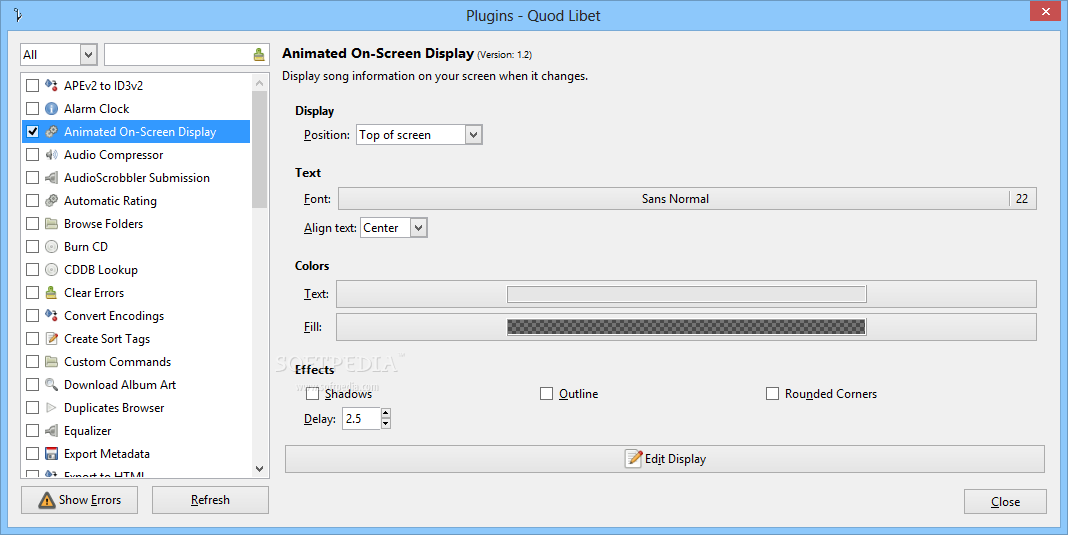Click the Refresh button
Image resolution: width=1068 pixels, height=535 pixels.
(210, 500)
